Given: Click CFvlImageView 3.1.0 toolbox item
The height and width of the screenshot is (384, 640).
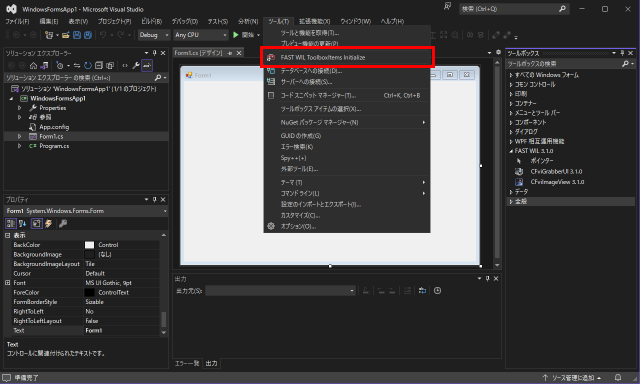Looking at the screenshot, I should tap(557, 182).
